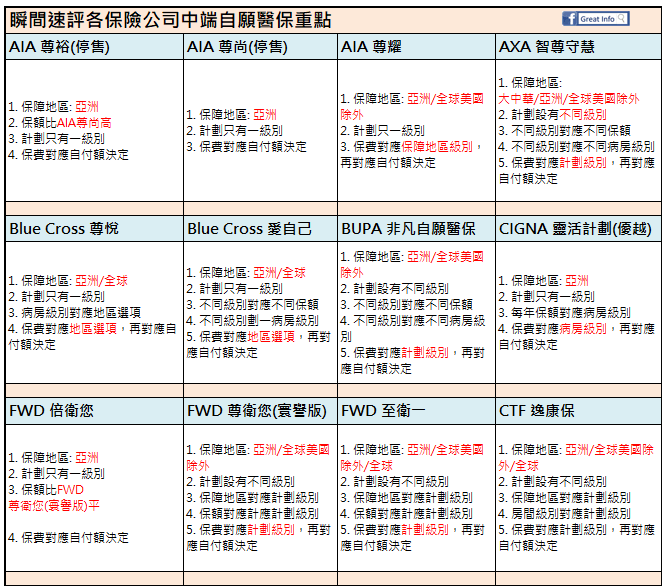This screenshot has height=586, width=664.
Task: Select the FWD 尊衛您(寰譽版) header cell
Action: coord(260,411)
